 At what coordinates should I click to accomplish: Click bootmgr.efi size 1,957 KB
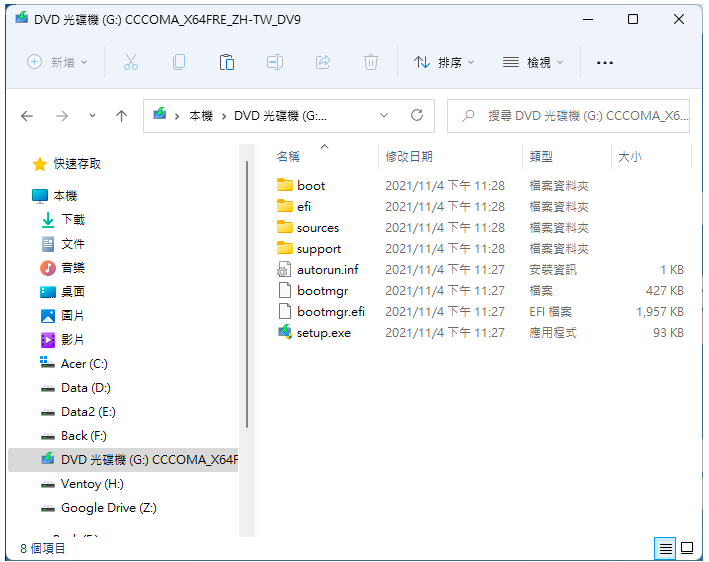(x=660, y=312)
